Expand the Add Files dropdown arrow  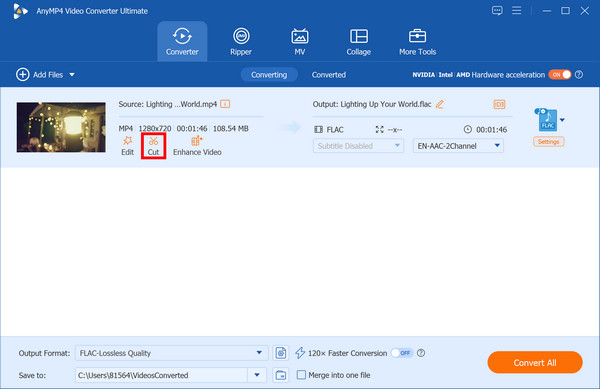[x=72, y=75]
